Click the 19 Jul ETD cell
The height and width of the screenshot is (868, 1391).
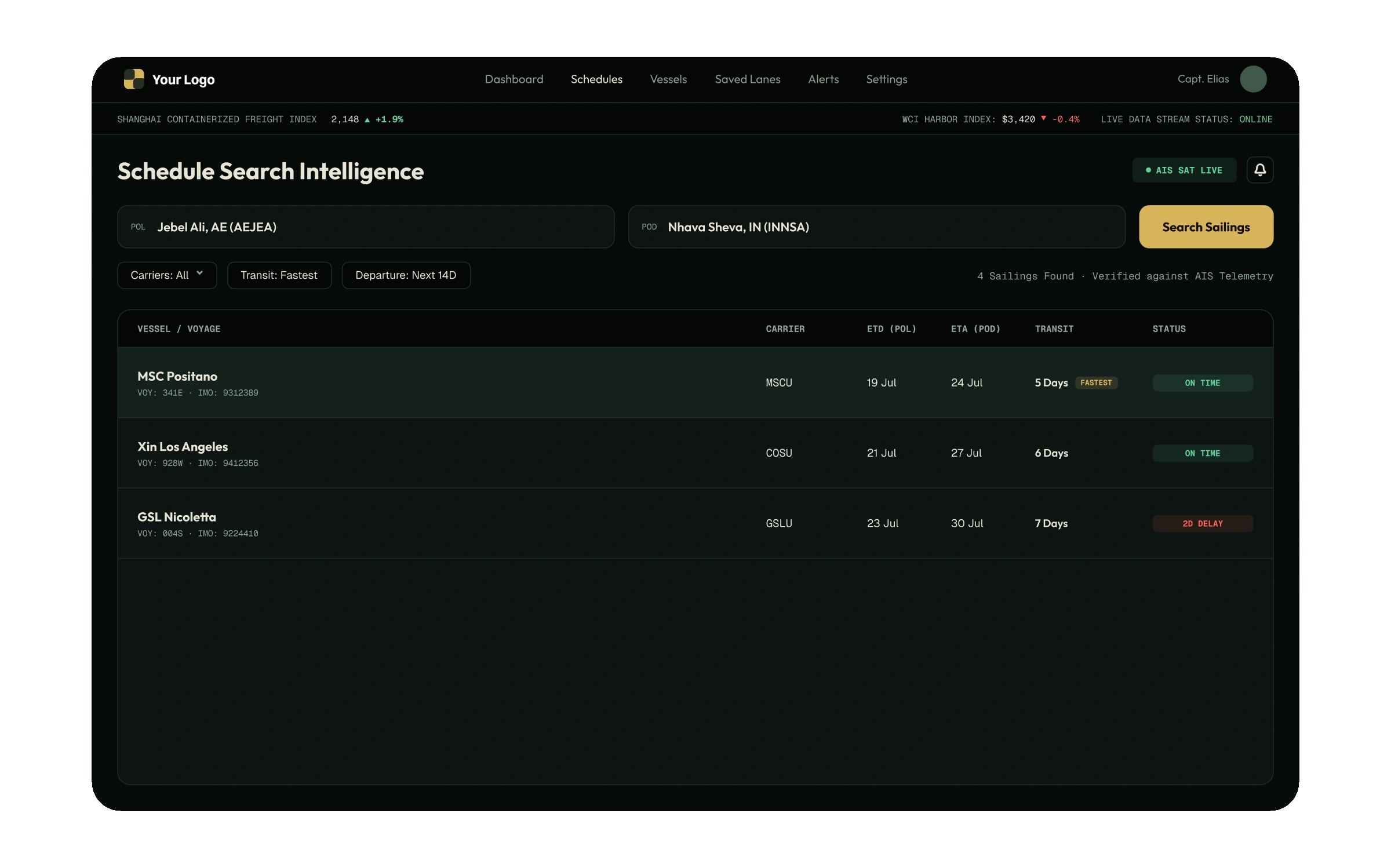pos(882,383)
